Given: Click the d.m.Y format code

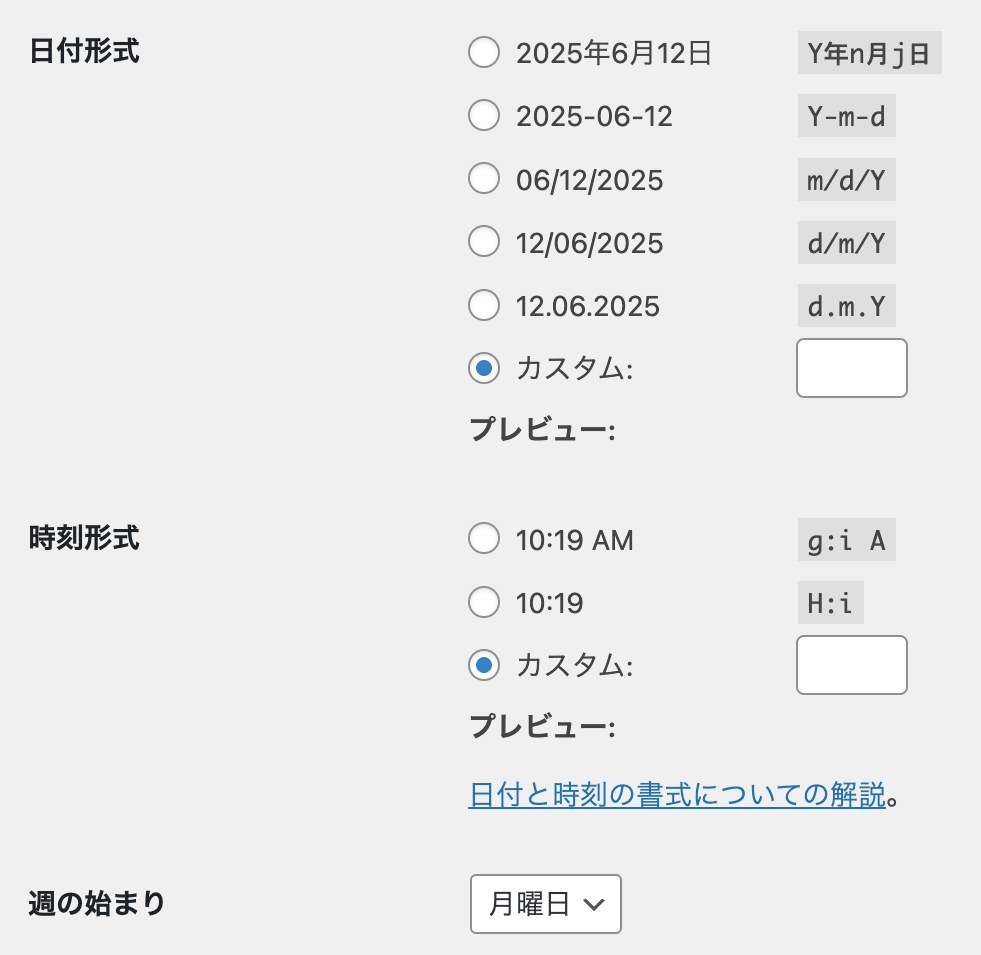Looking at the screenshot, I should click(x=846, y=306).
